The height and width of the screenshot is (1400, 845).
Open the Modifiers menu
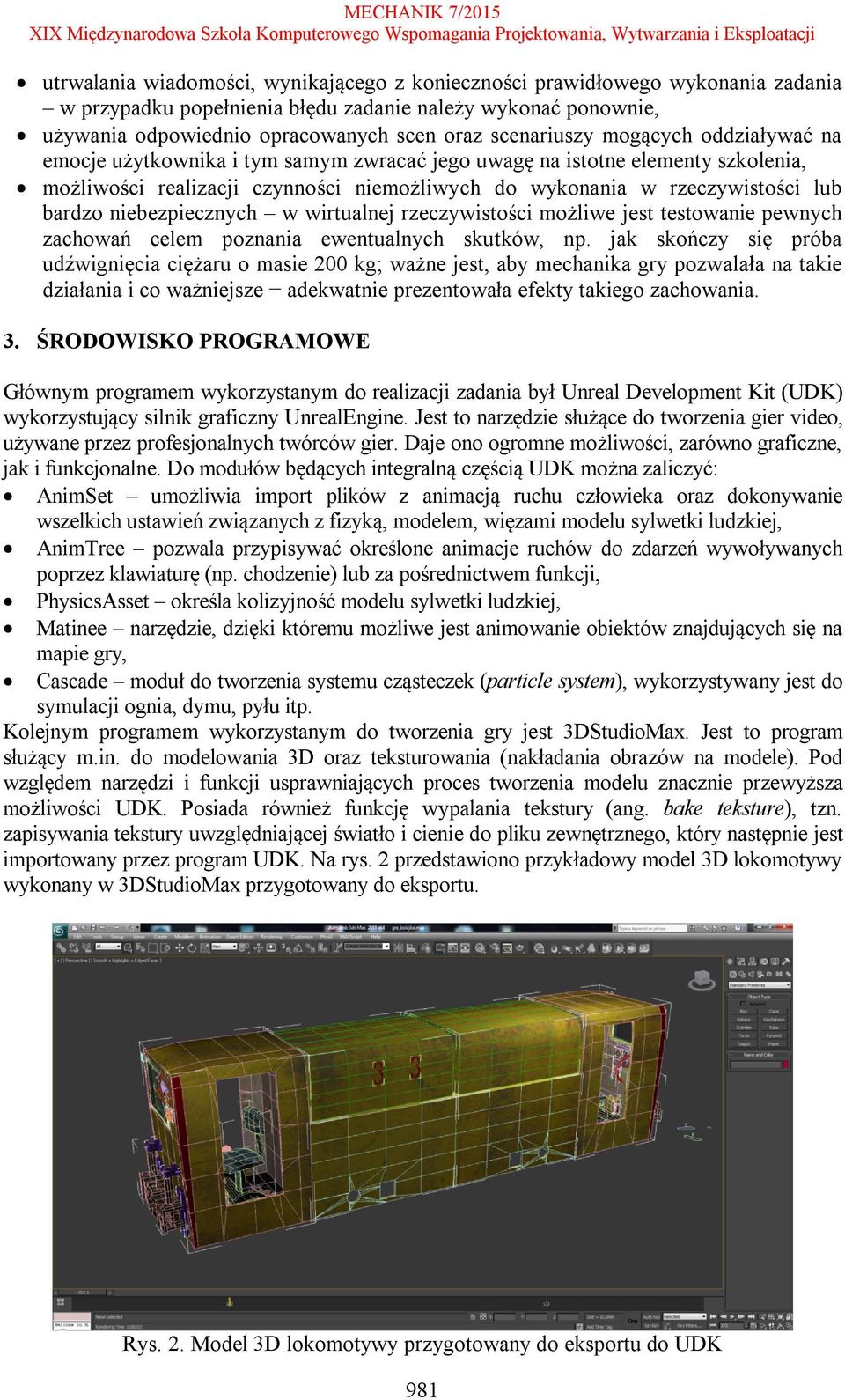click(x=184, y=937)
